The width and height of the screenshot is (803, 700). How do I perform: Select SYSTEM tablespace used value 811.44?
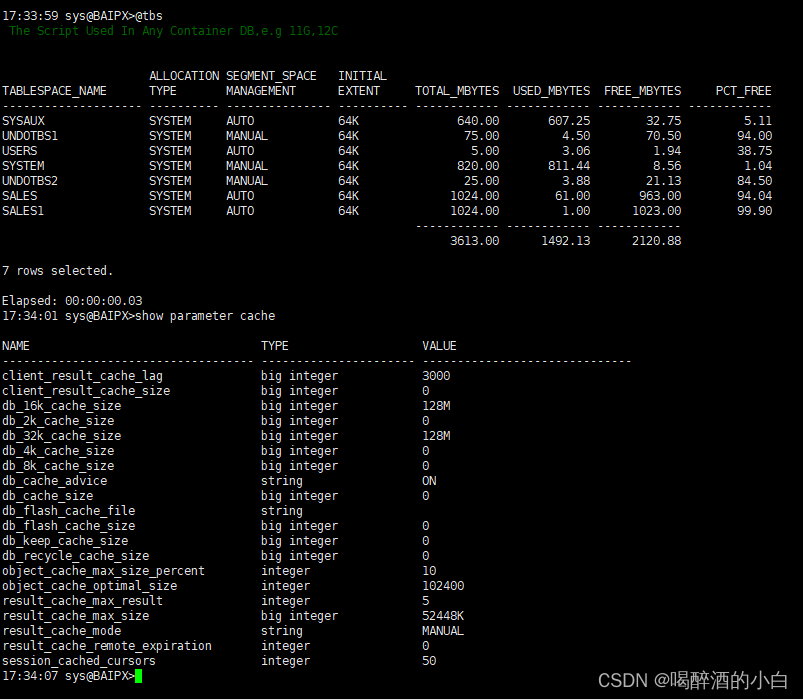coord(569,166)
